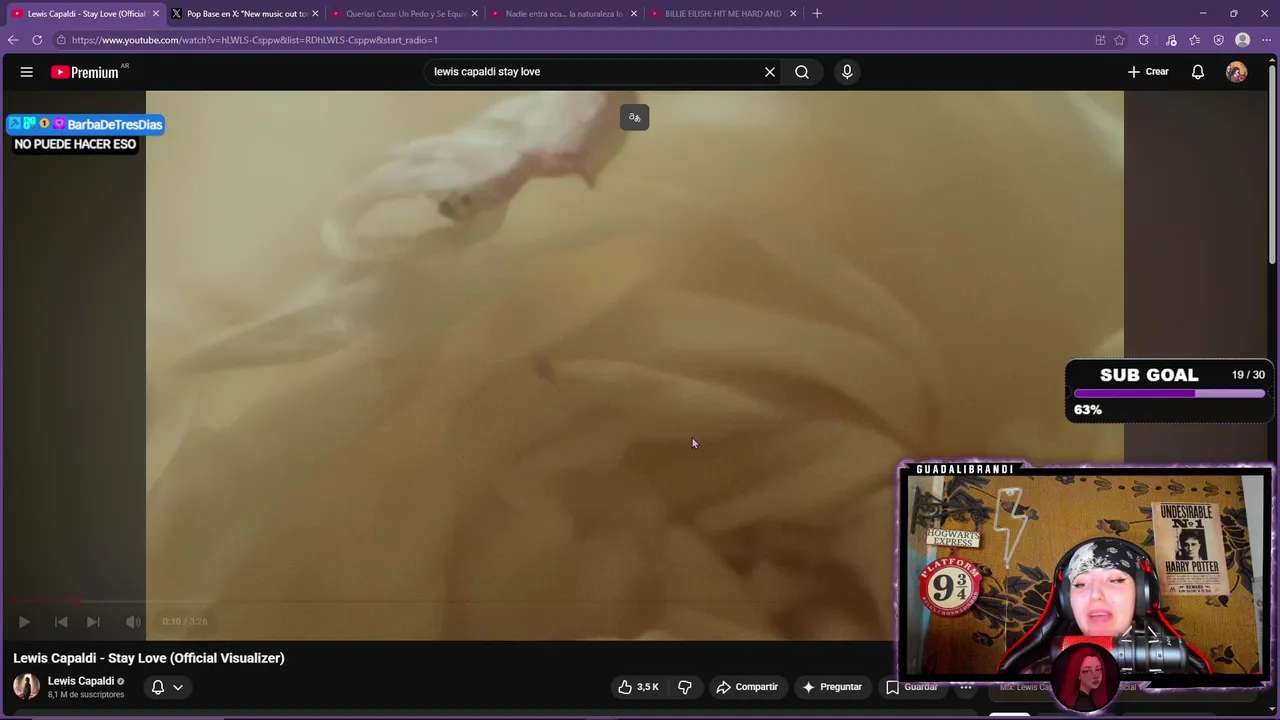Go back in the browser
Viewport: 1280px width, 720px height.
(x=13, y=40)
